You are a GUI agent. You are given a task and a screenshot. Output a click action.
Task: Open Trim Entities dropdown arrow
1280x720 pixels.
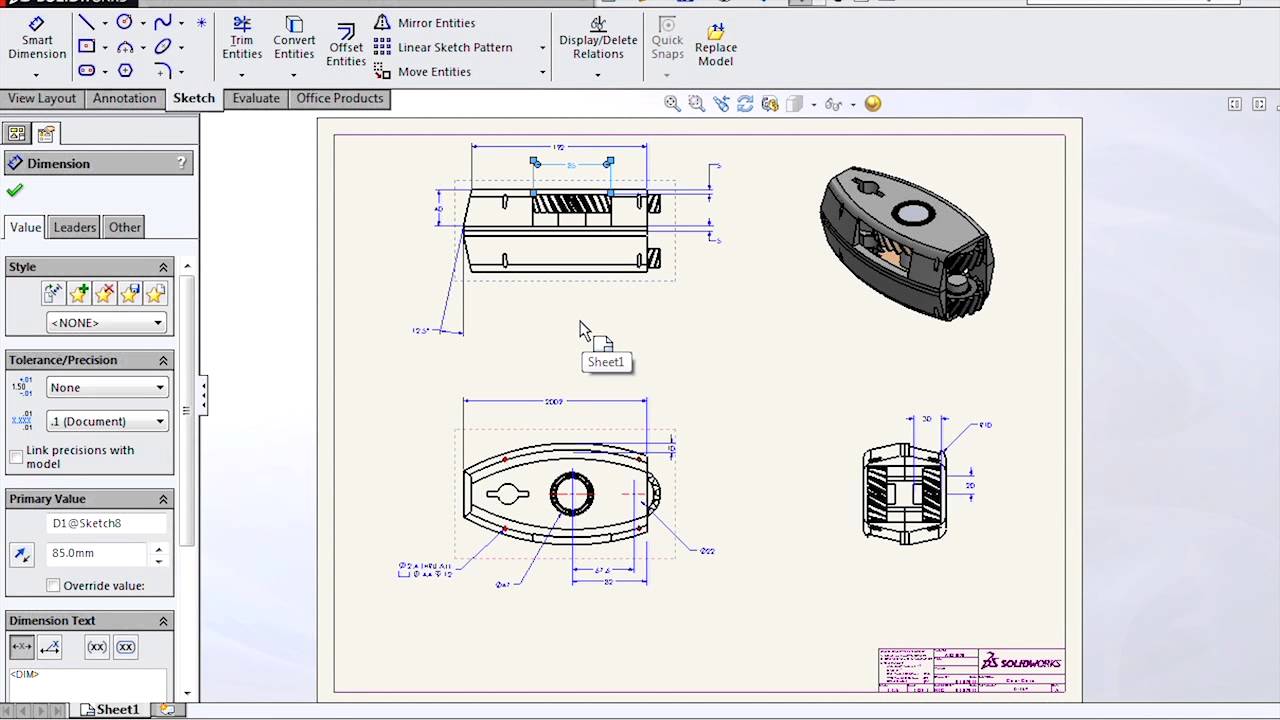point(241,75)
